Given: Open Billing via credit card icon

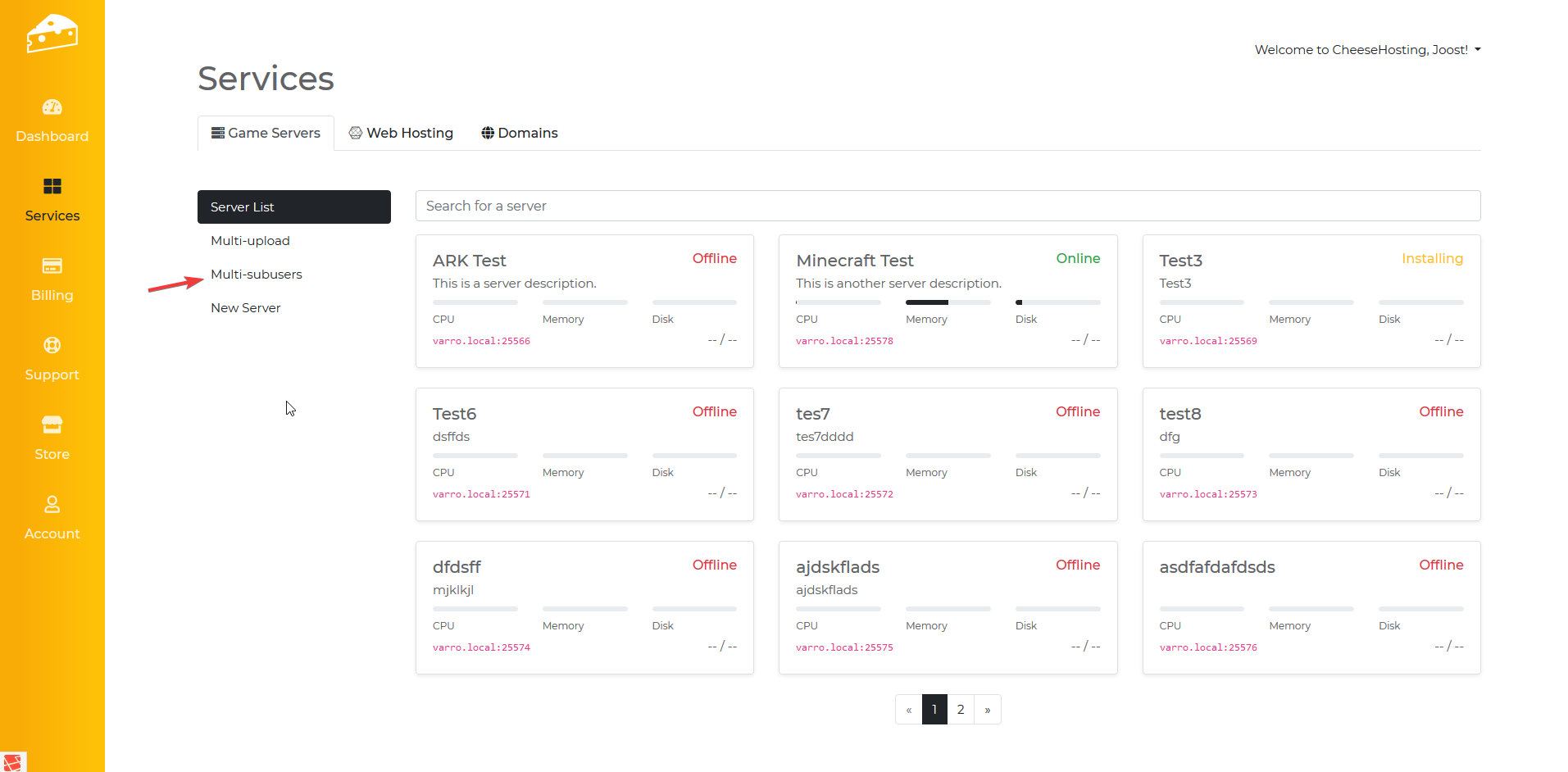Looking at the screenshot, I should [x=52, y=266].
